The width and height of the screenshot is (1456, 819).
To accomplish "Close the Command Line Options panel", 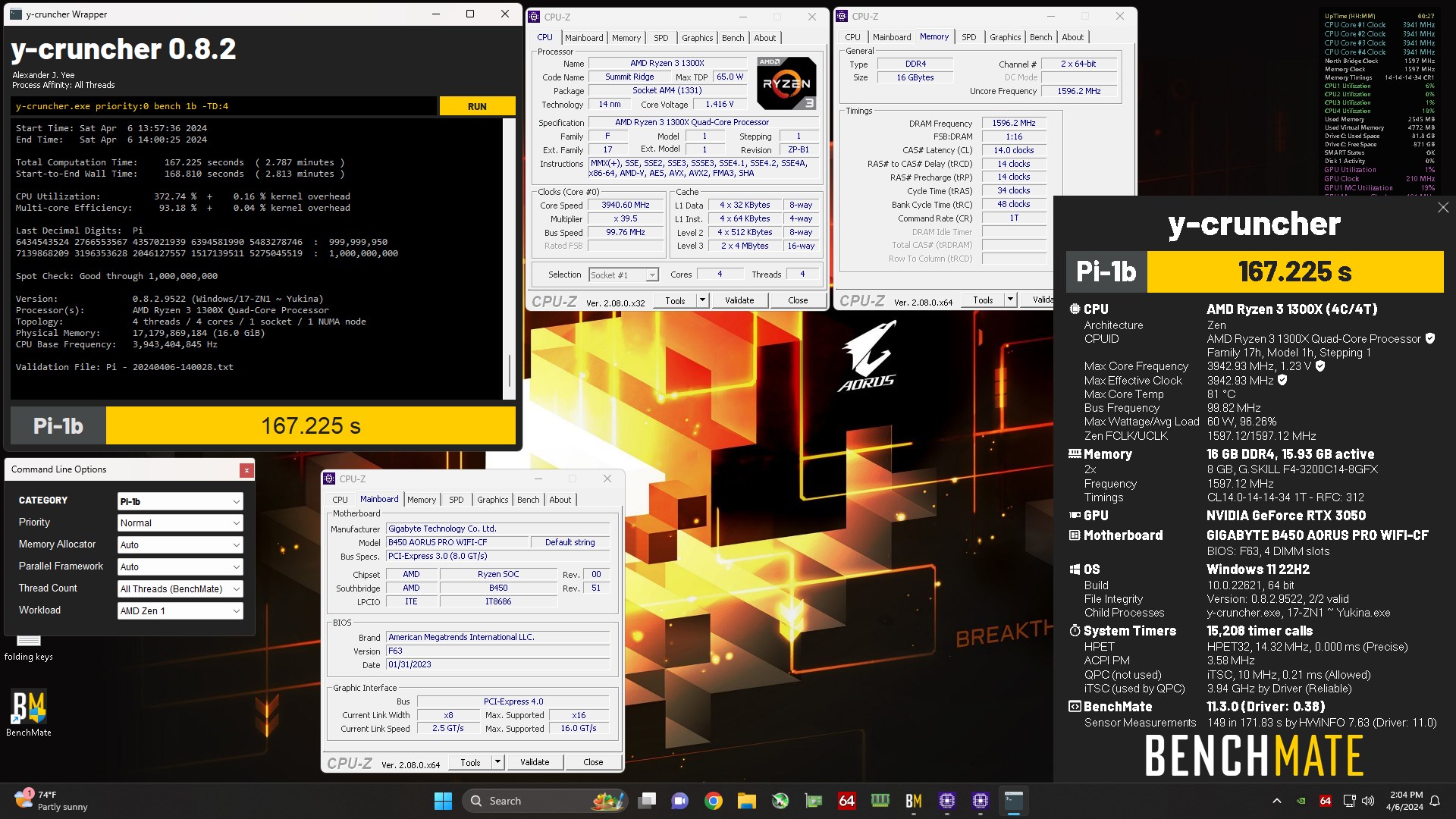I will [246, 470].
